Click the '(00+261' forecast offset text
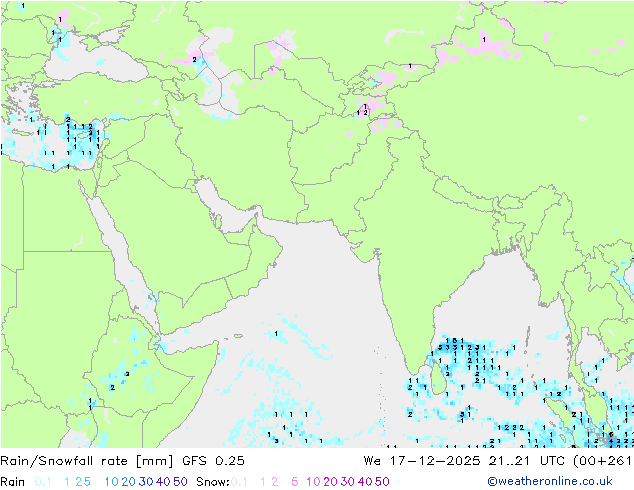The height and width of the screenshot is (490, 634). click(602, 461)
